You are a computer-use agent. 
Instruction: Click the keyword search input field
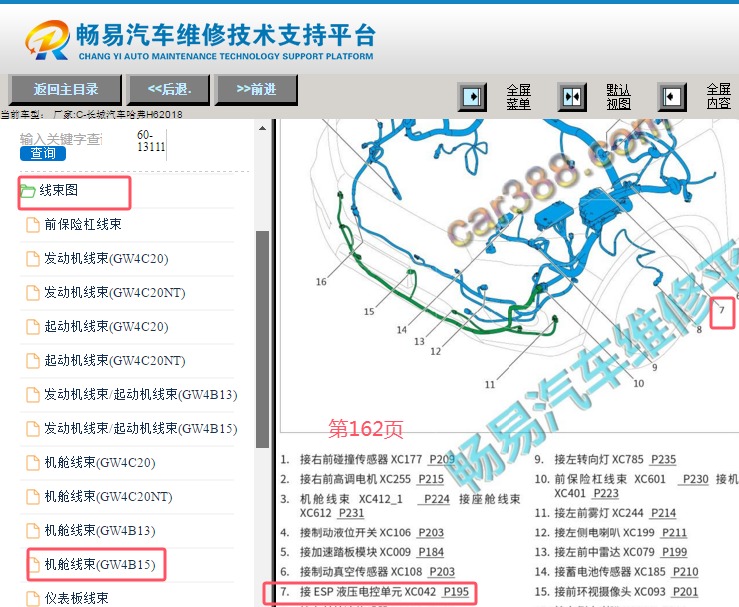61,139
